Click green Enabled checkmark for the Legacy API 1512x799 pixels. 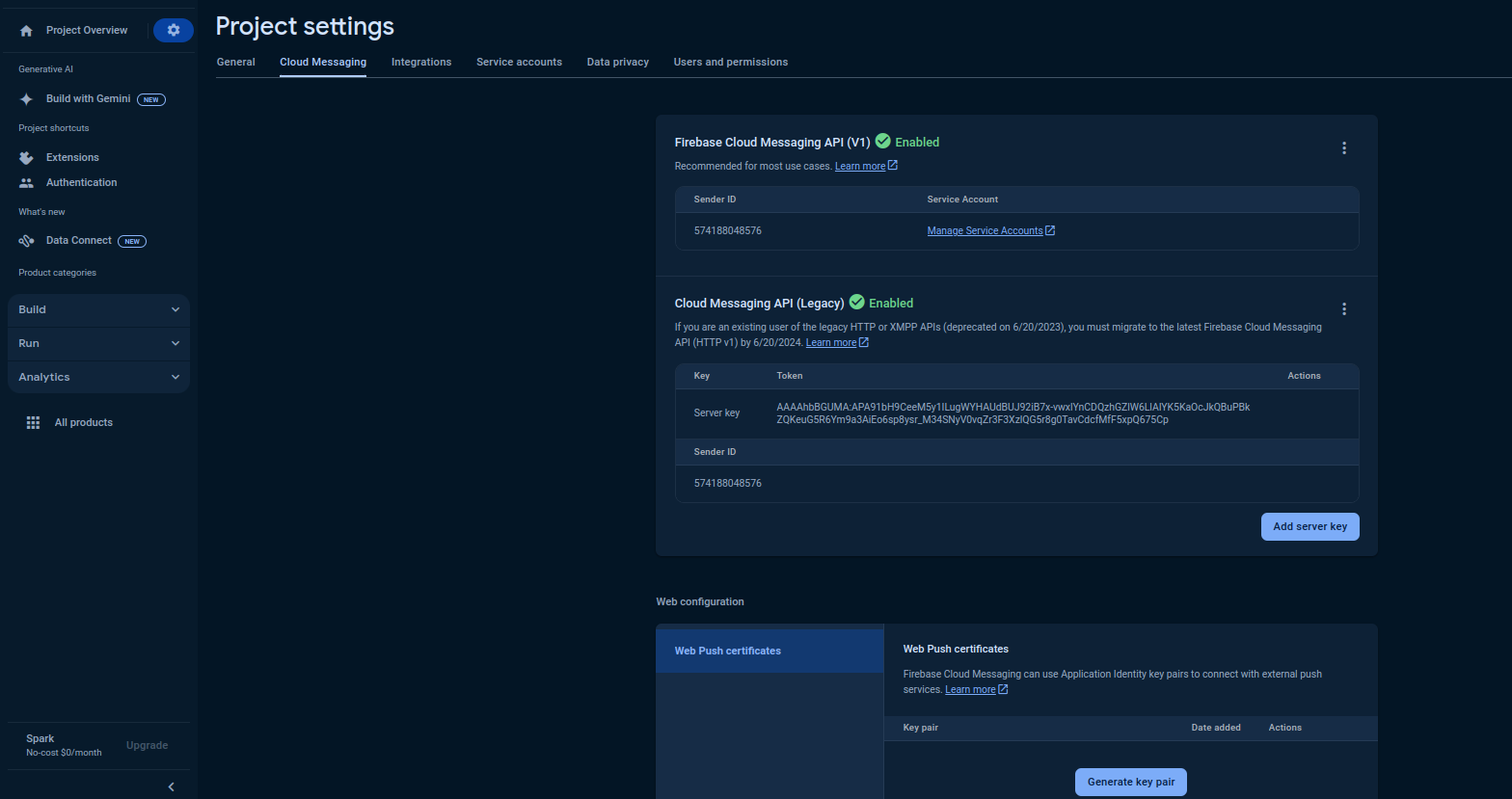point(856,303)
